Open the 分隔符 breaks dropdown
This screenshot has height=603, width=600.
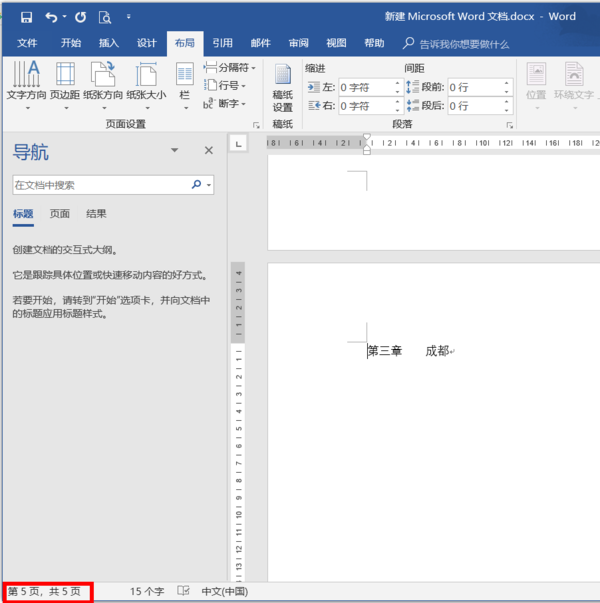tap(230, 68)
